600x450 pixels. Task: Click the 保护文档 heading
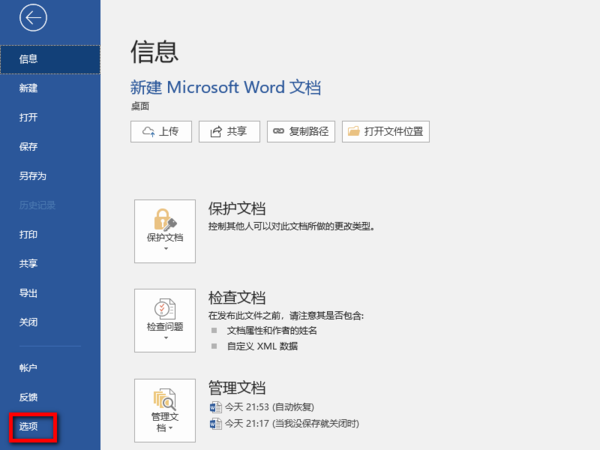(237, 209)
